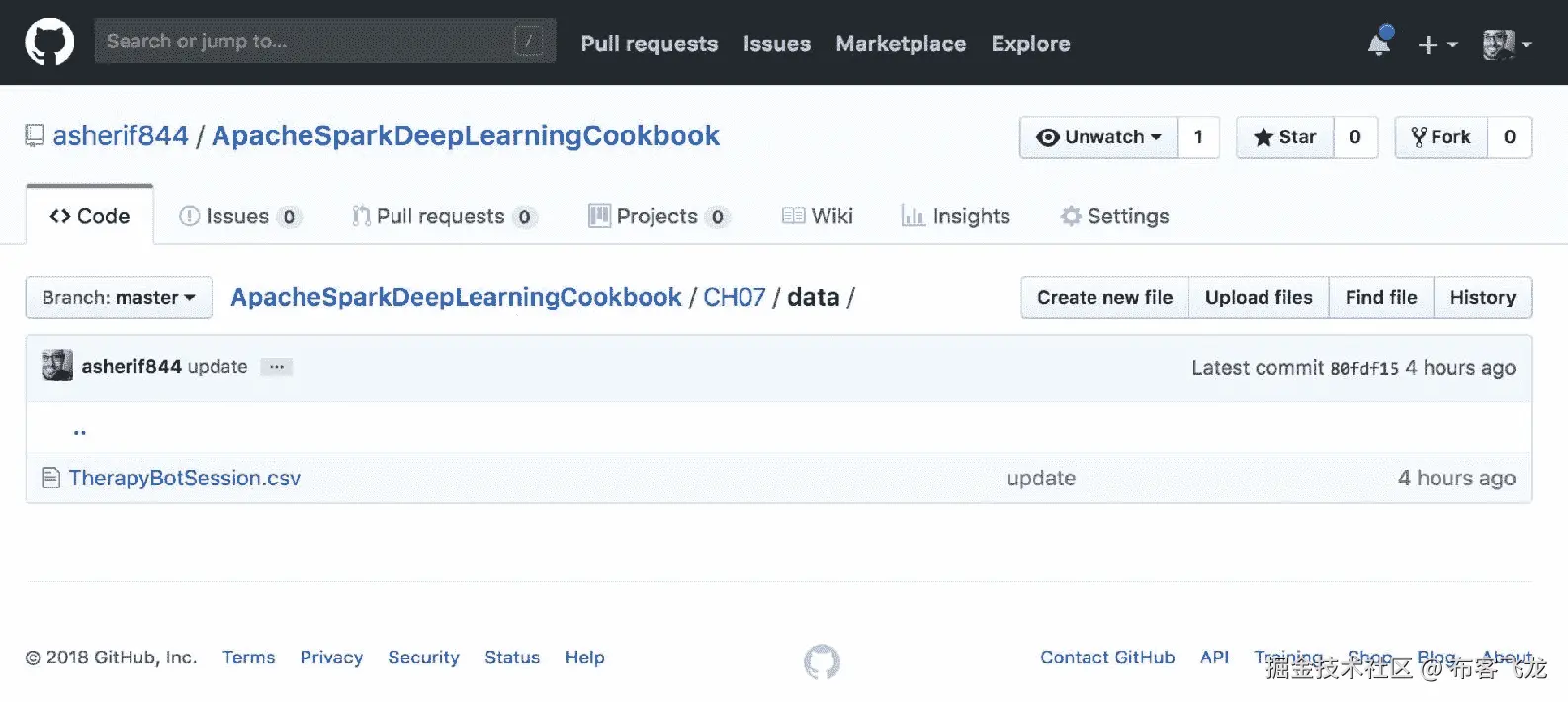This screenshot has height=702, width=1568.
Task: Click the user avatar in top bar
Action: [1499, 44]
